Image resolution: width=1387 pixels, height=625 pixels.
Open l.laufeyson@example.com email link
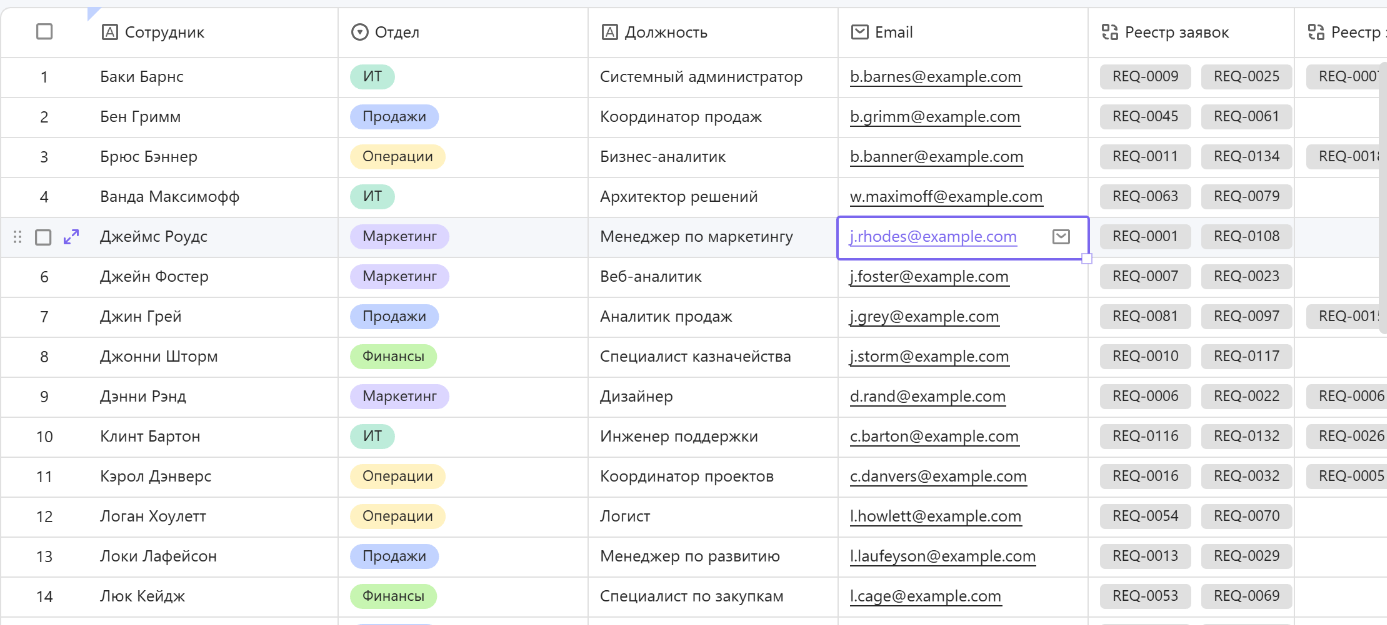943,557
